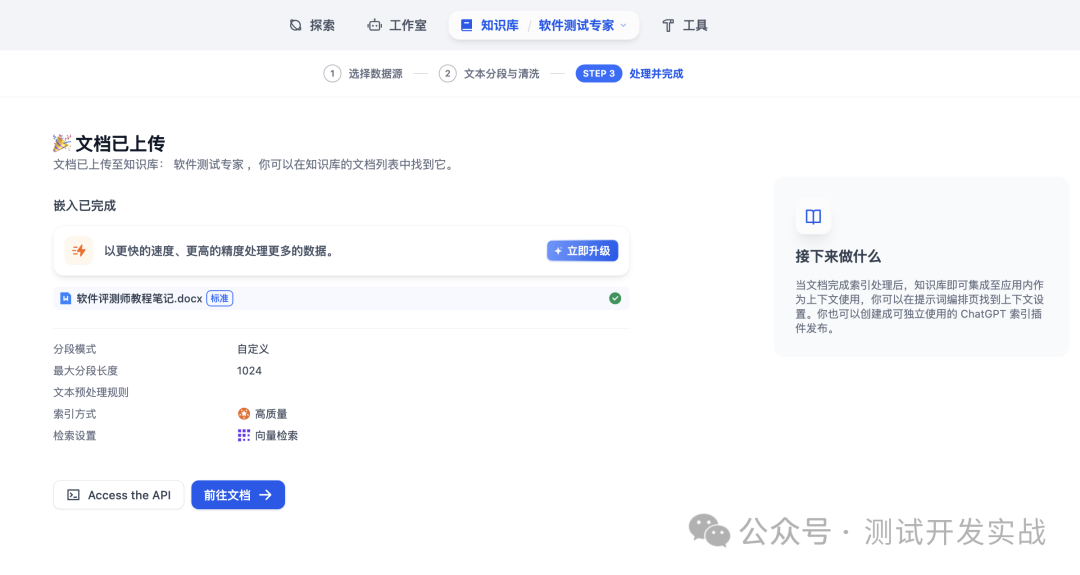This screenshot has width=1080, height=575.
Task: Open the 工作室 tab
Action: 397,25
